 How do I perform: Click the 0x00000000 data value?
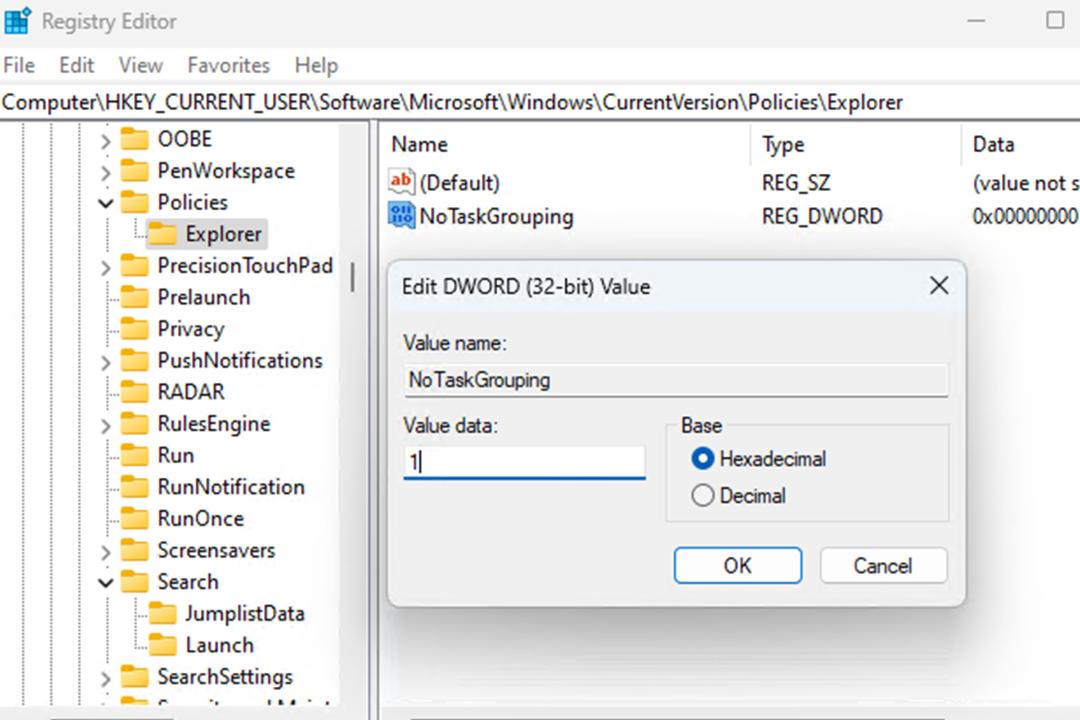(x=1025, y=216)
